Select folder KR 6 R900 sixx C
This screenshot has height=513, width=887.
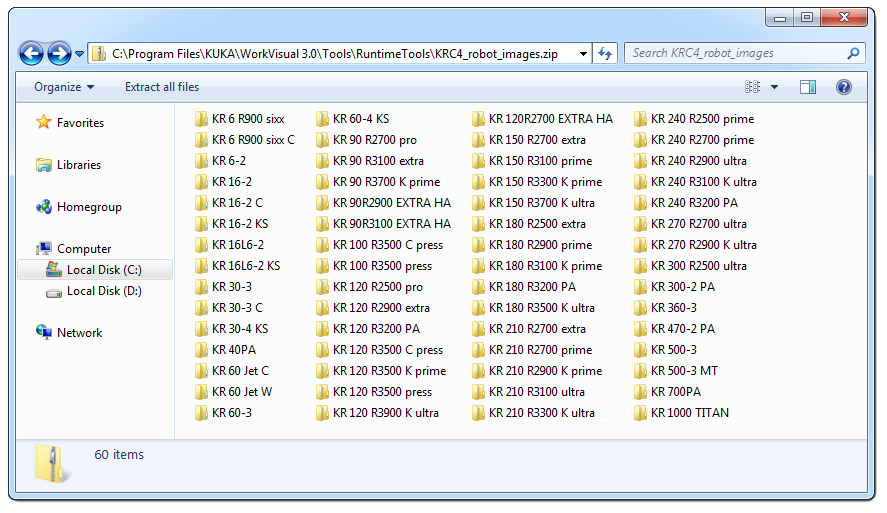pos(244,140)
